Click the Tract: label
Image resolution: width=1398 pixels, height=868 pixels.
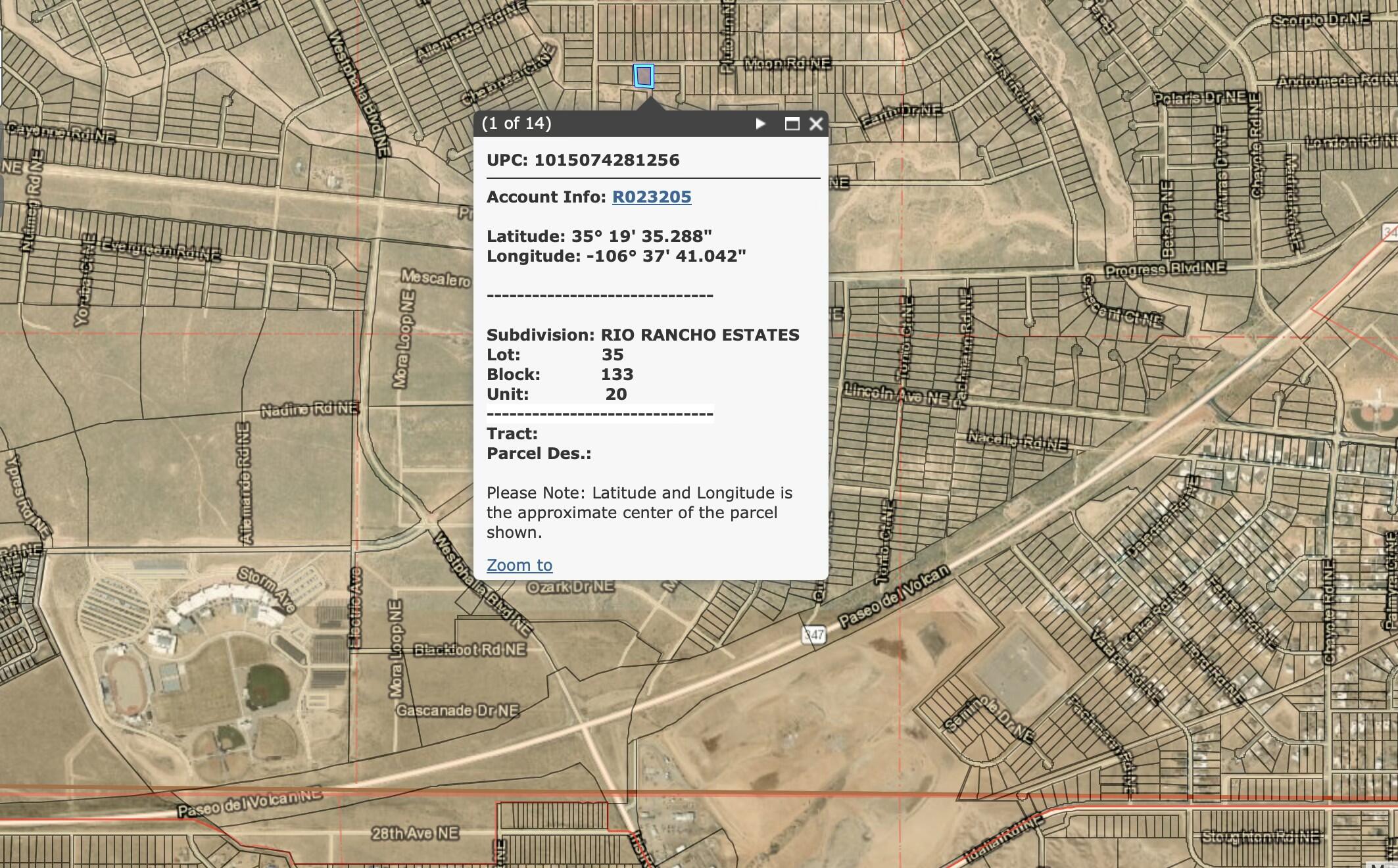pos(512,433)
